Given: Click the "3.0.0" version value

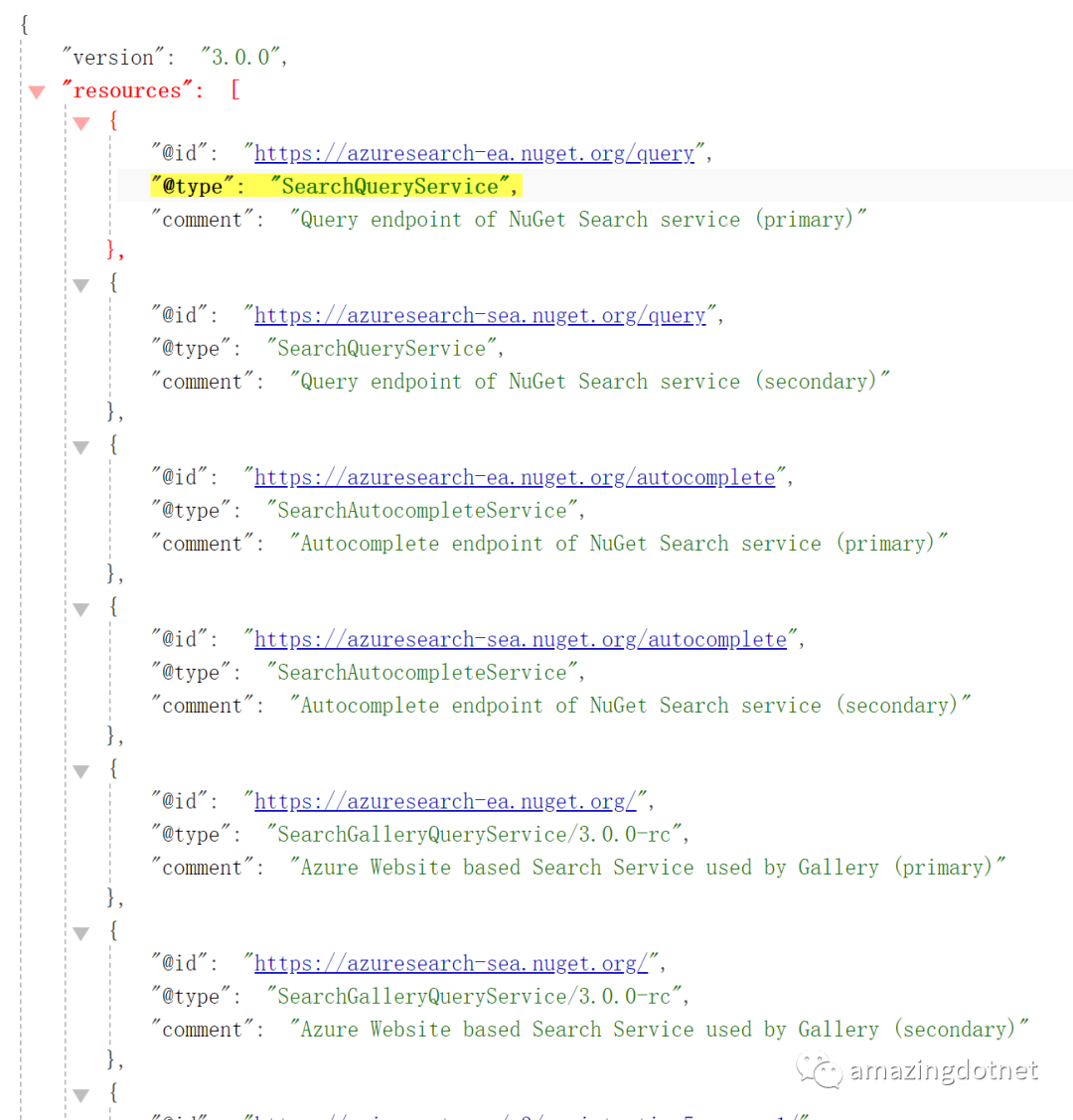Looking at the screenshot, I should coord(239,58).
